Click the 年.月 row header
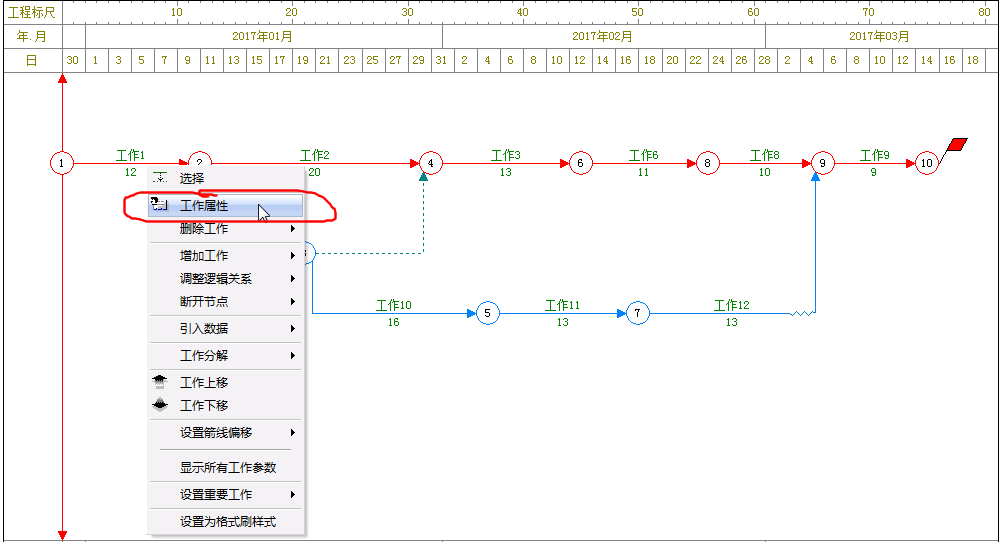The width and height of the screenshot is (1001, 542). 33,36
